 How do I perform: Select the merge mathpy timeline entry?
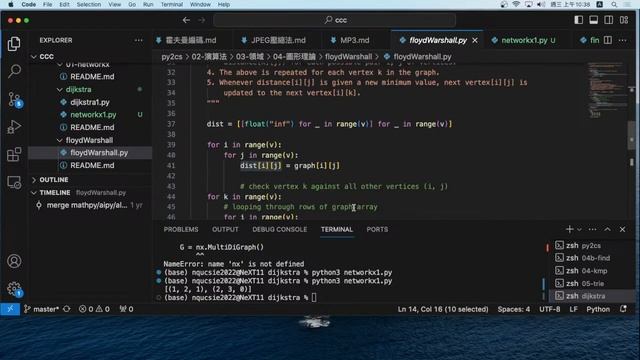(x=90, y=205)
